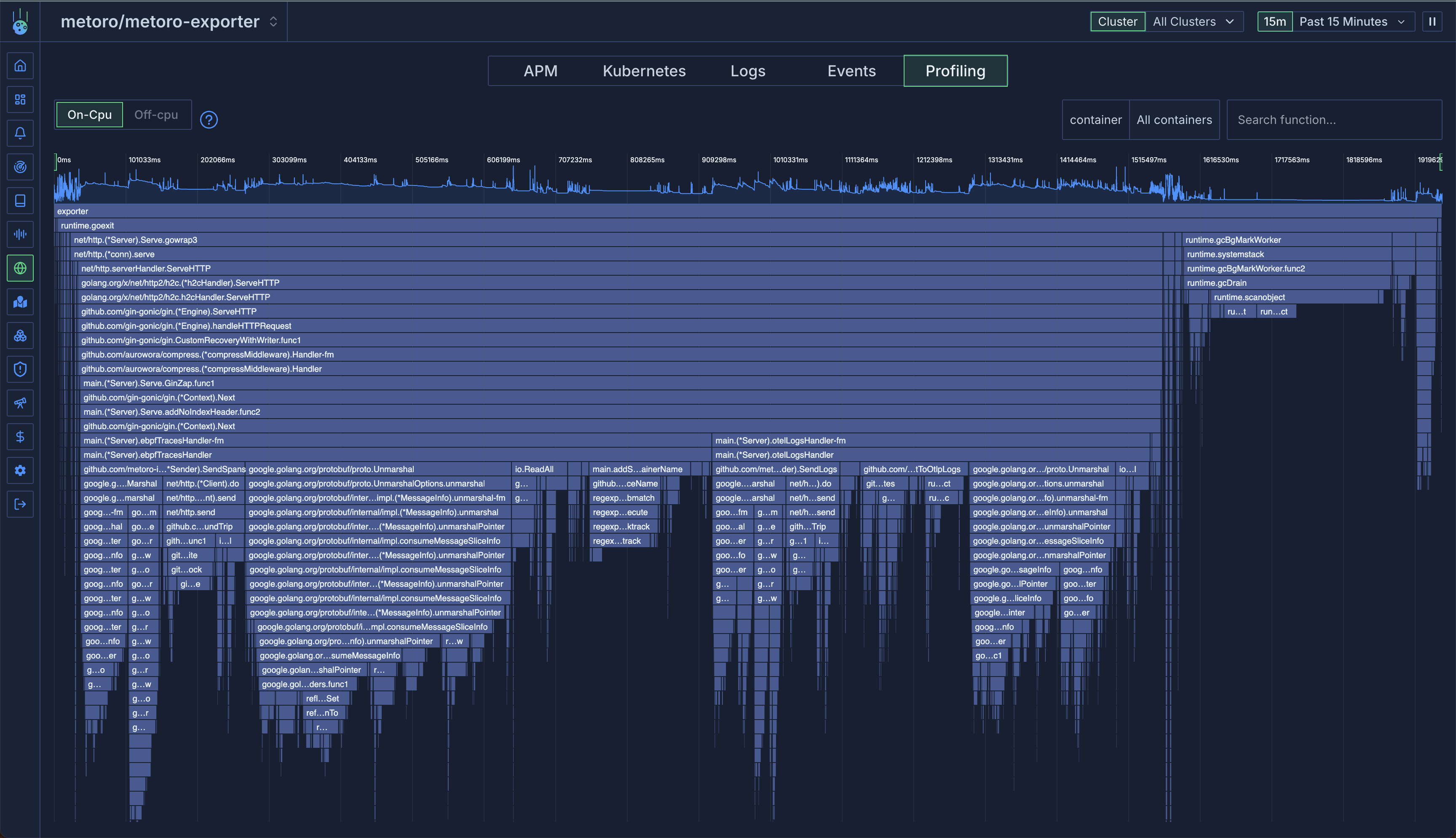The height and width of the screenshot is (838, 1456).
Task: Open the map pin icon in sidebar
Action: point(20,302)
